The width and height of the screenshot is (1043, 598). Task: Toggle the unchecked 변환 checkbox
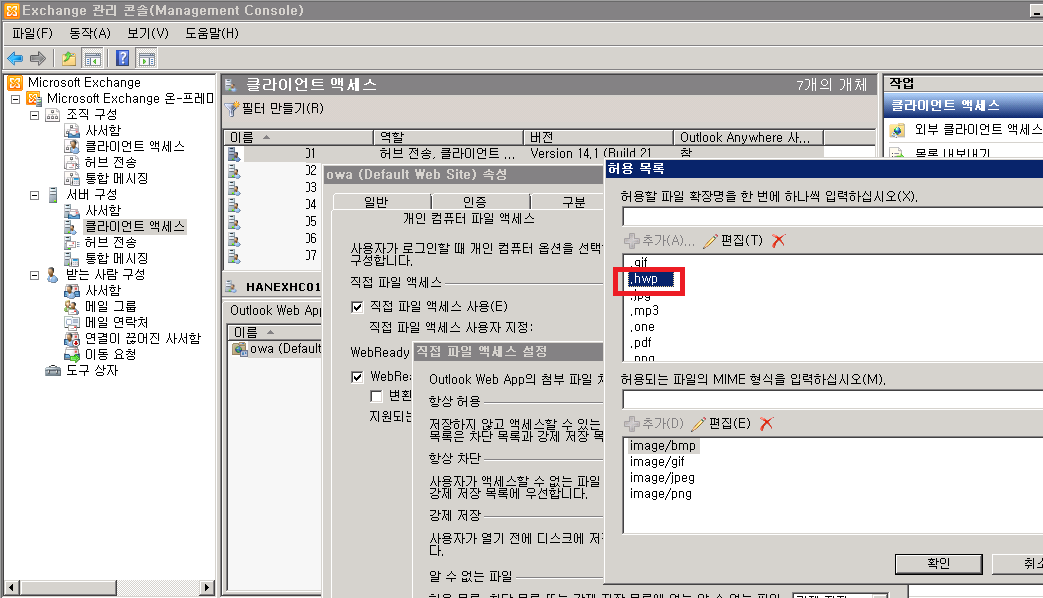pyautogui.click(x=376, y=396)
